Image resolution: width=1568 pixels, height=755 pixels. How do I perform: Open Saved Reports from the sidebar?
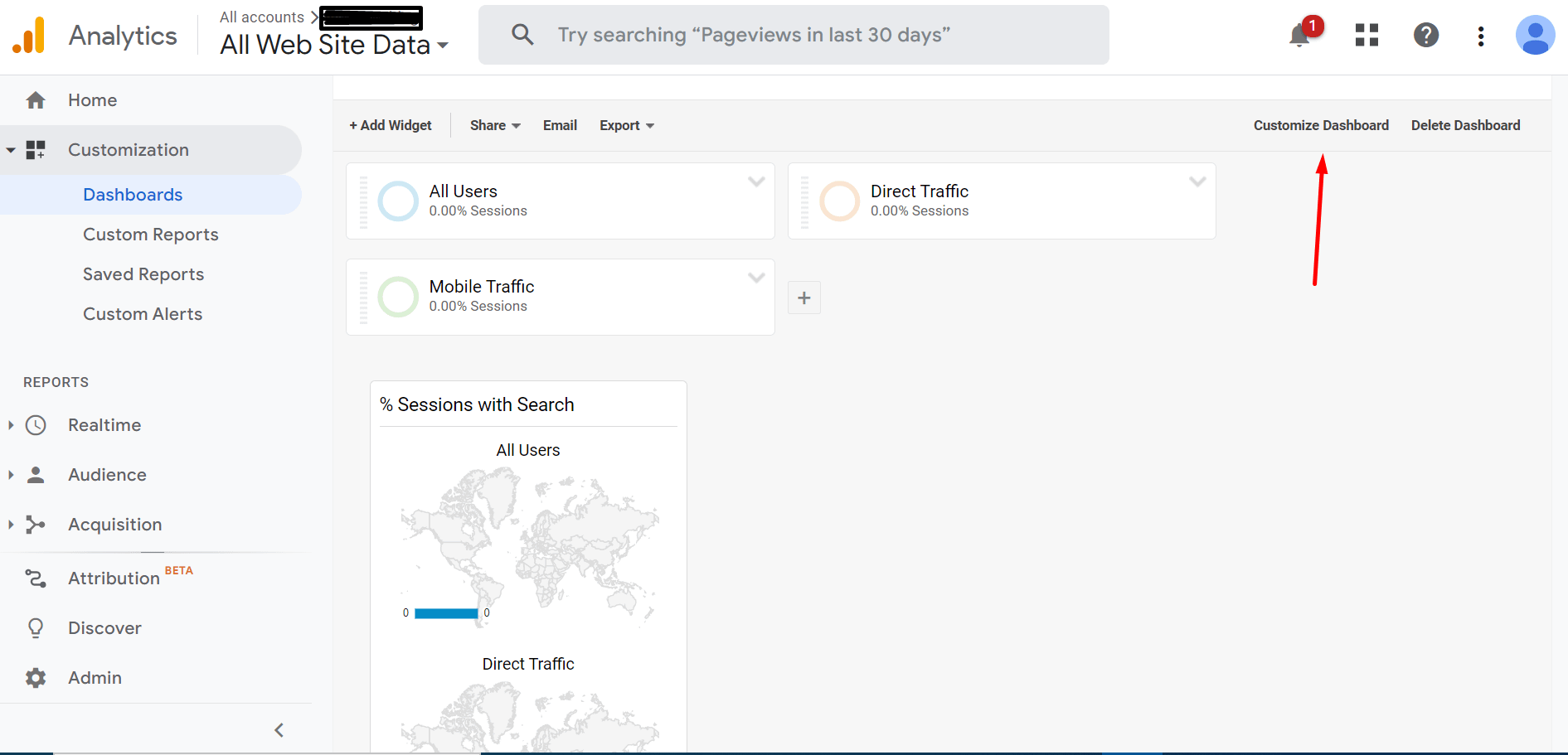tap(143, 273)
